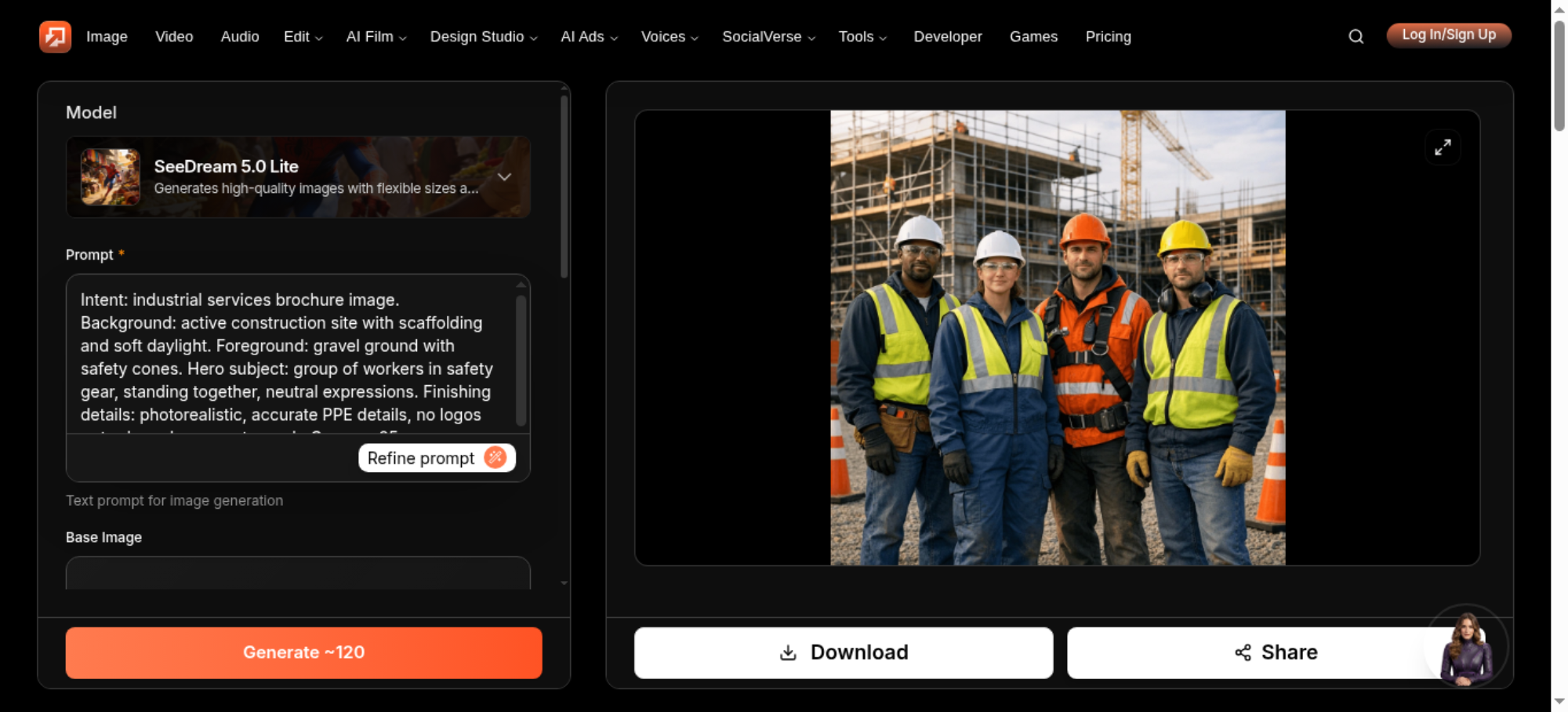1568x712 pixels.
Task: Click the page vertical scrollbar
Action: [x=1559, y=75]
